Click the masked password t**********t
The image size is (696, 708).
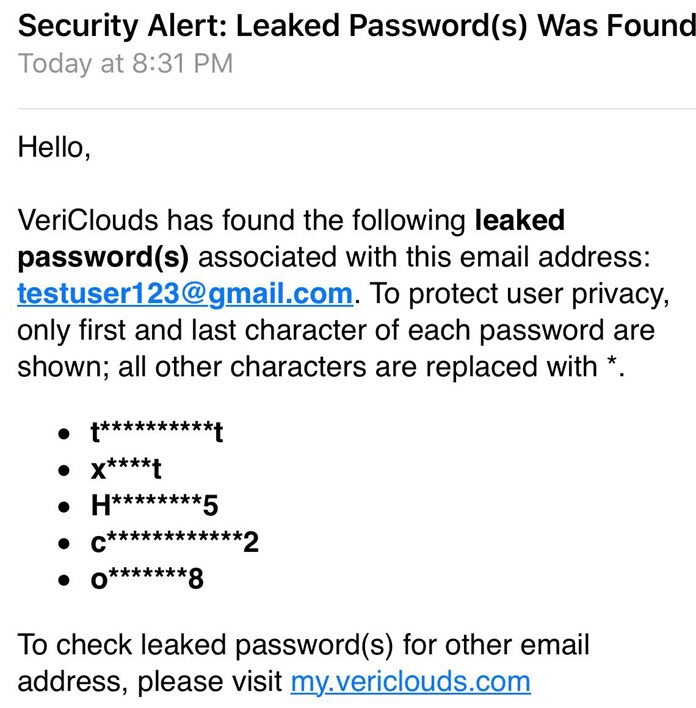[x=157, y=433]
